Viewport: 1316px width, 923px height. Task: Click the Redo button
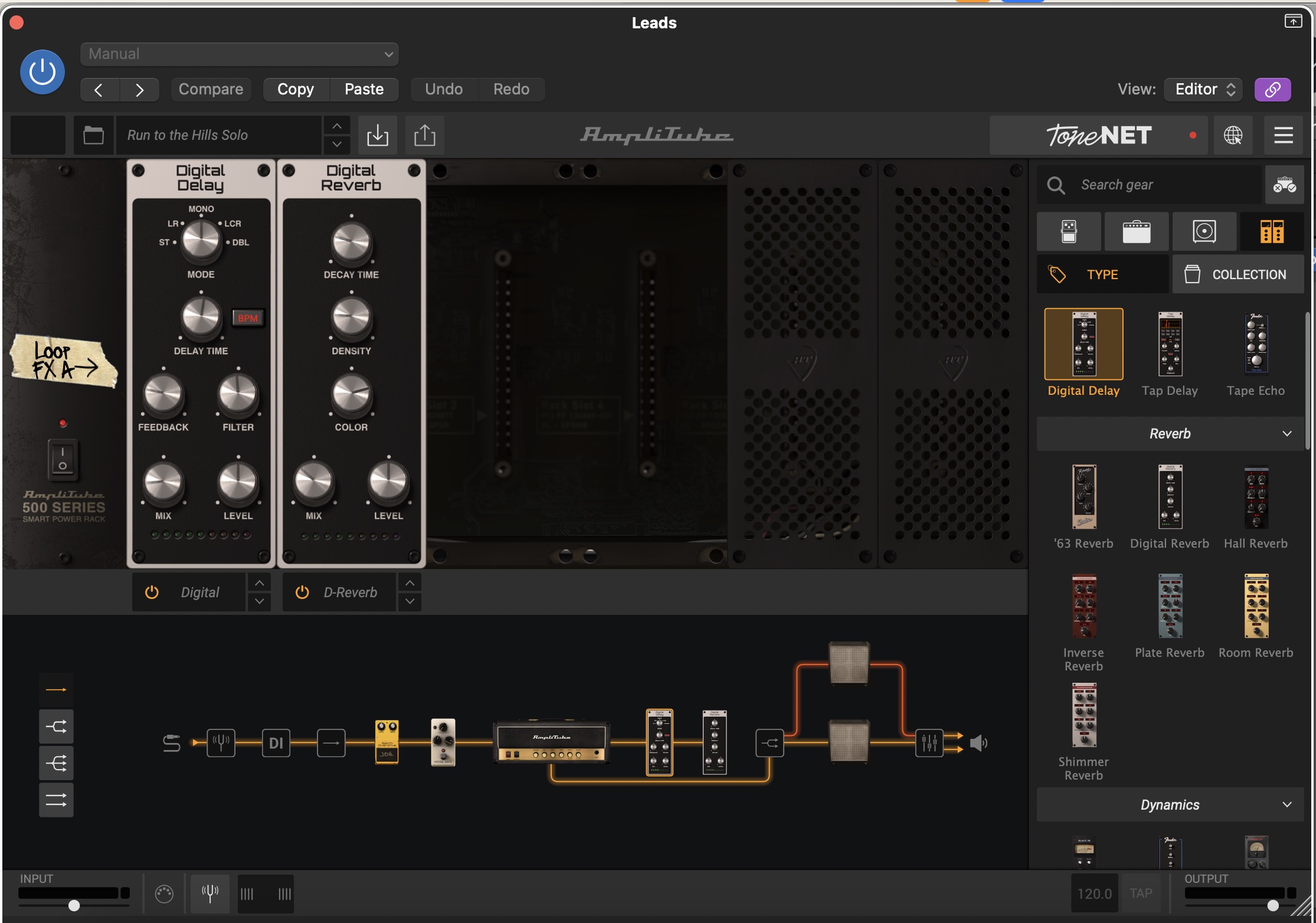tap(511, 89)
